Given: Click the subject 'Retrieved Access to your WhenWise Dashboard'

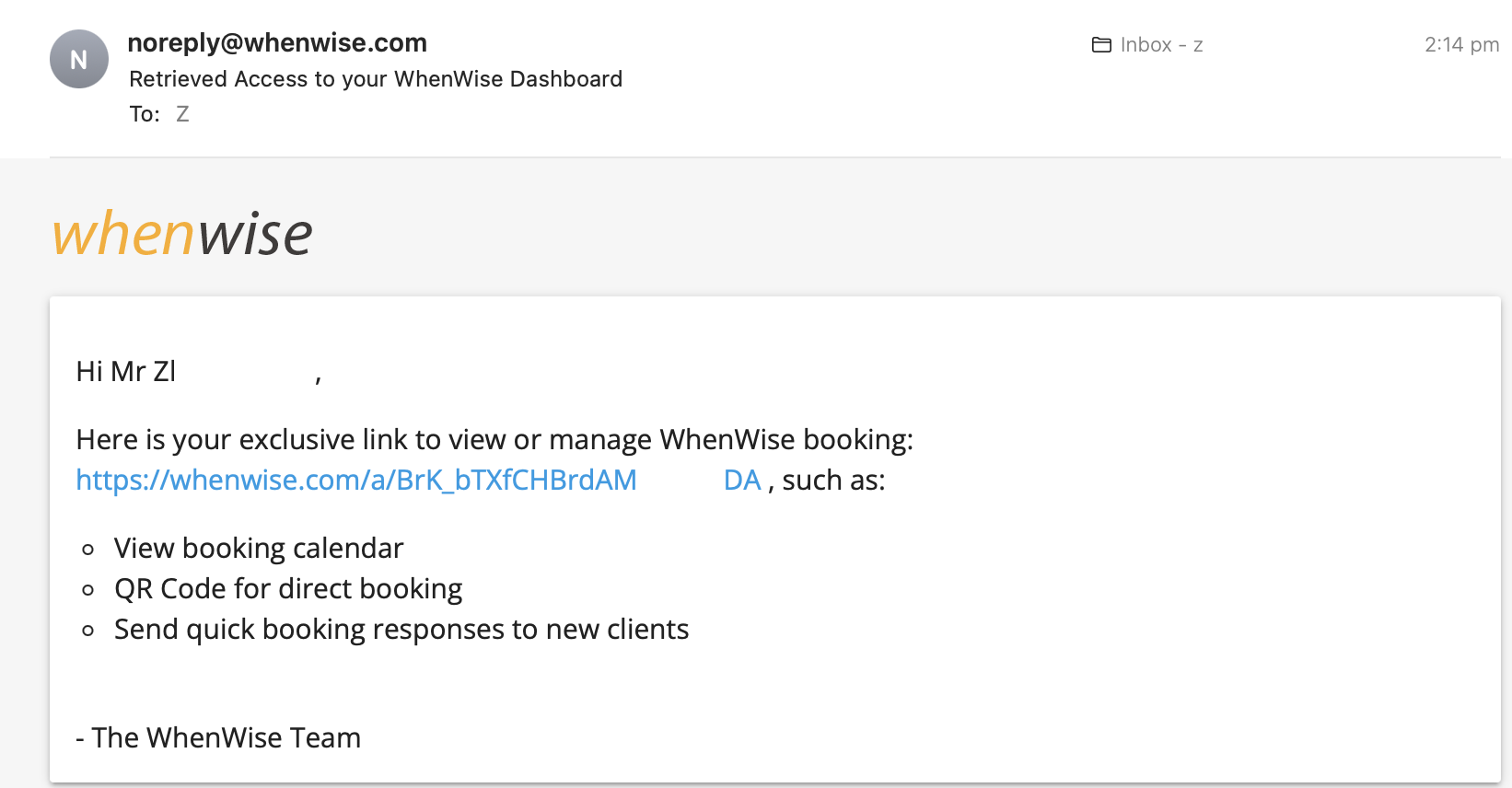Looking at the screenshot, I should pos(376,79).
